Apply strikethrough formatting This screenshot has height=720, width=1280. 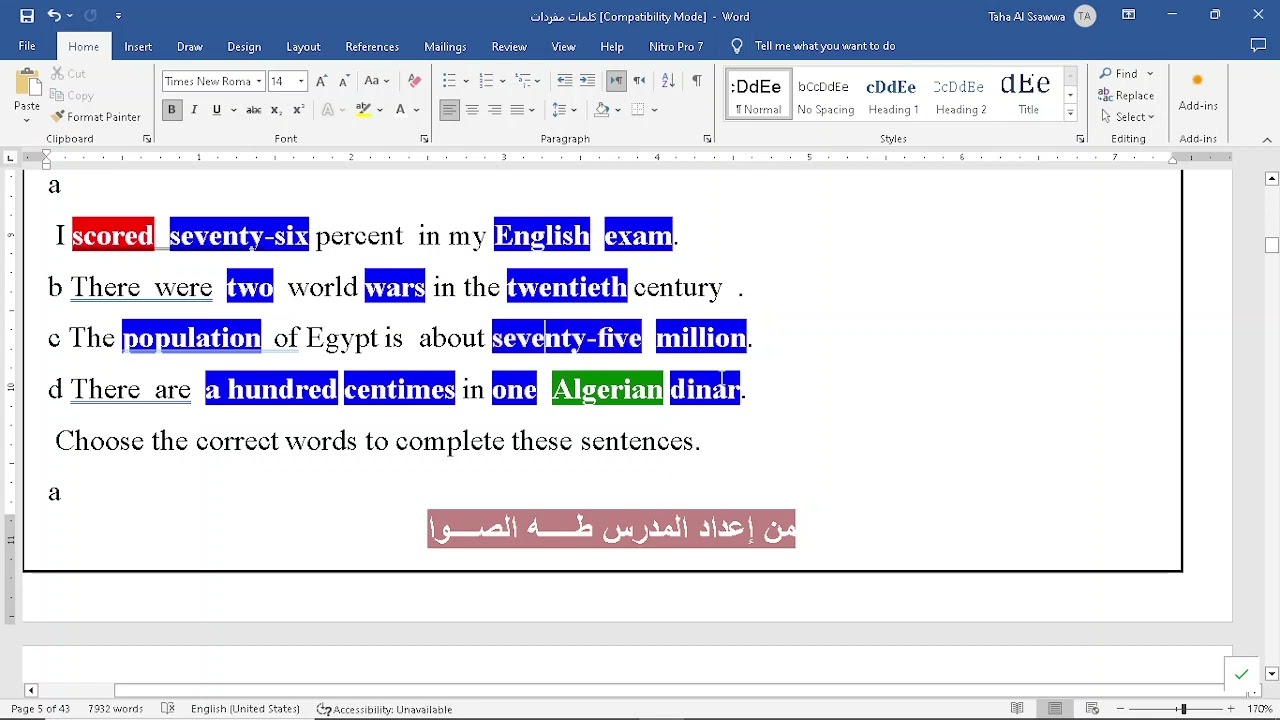click(254, 110)
